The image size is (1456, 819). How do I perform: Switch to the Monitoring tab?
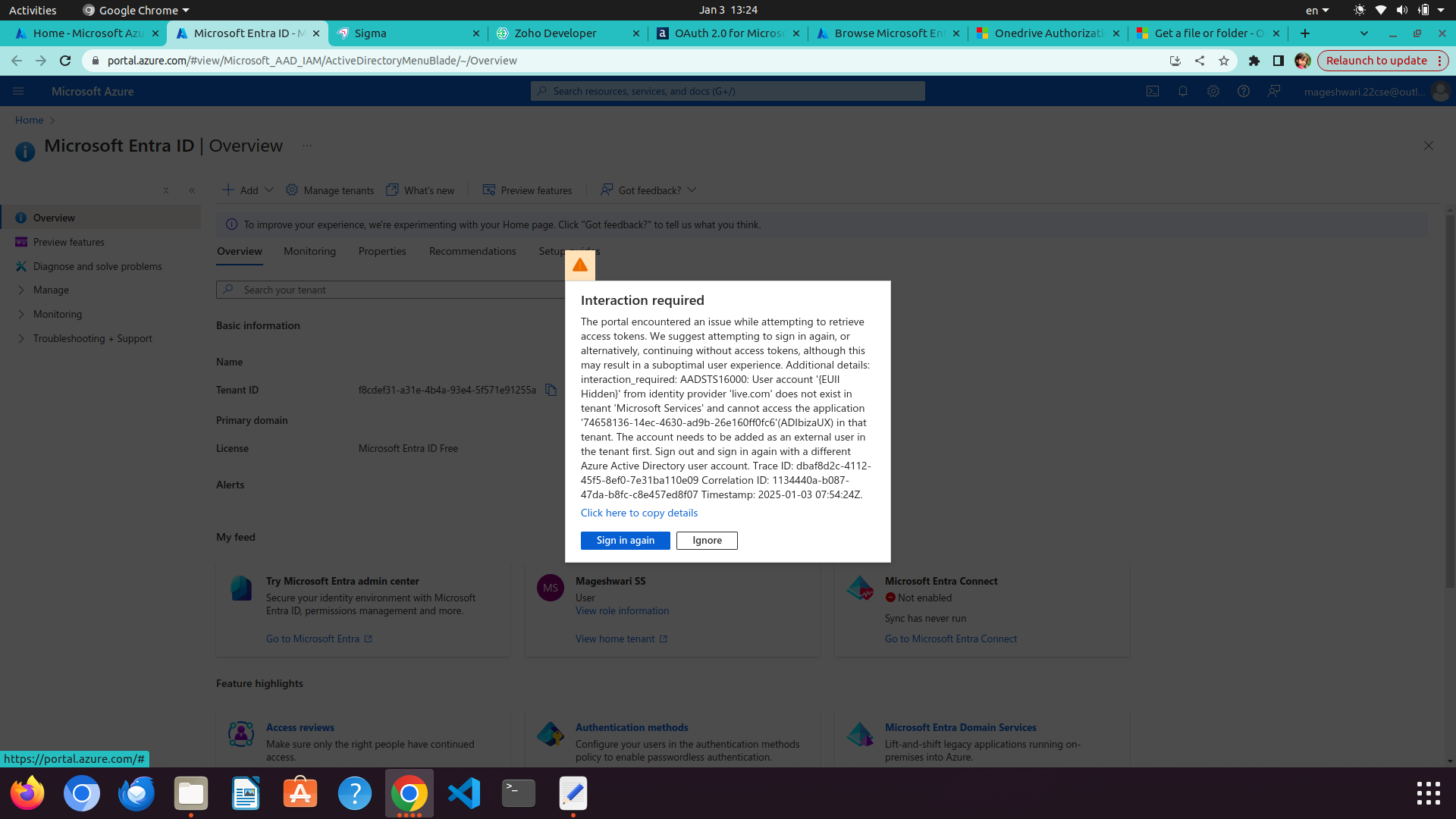(x=309, y=251)
